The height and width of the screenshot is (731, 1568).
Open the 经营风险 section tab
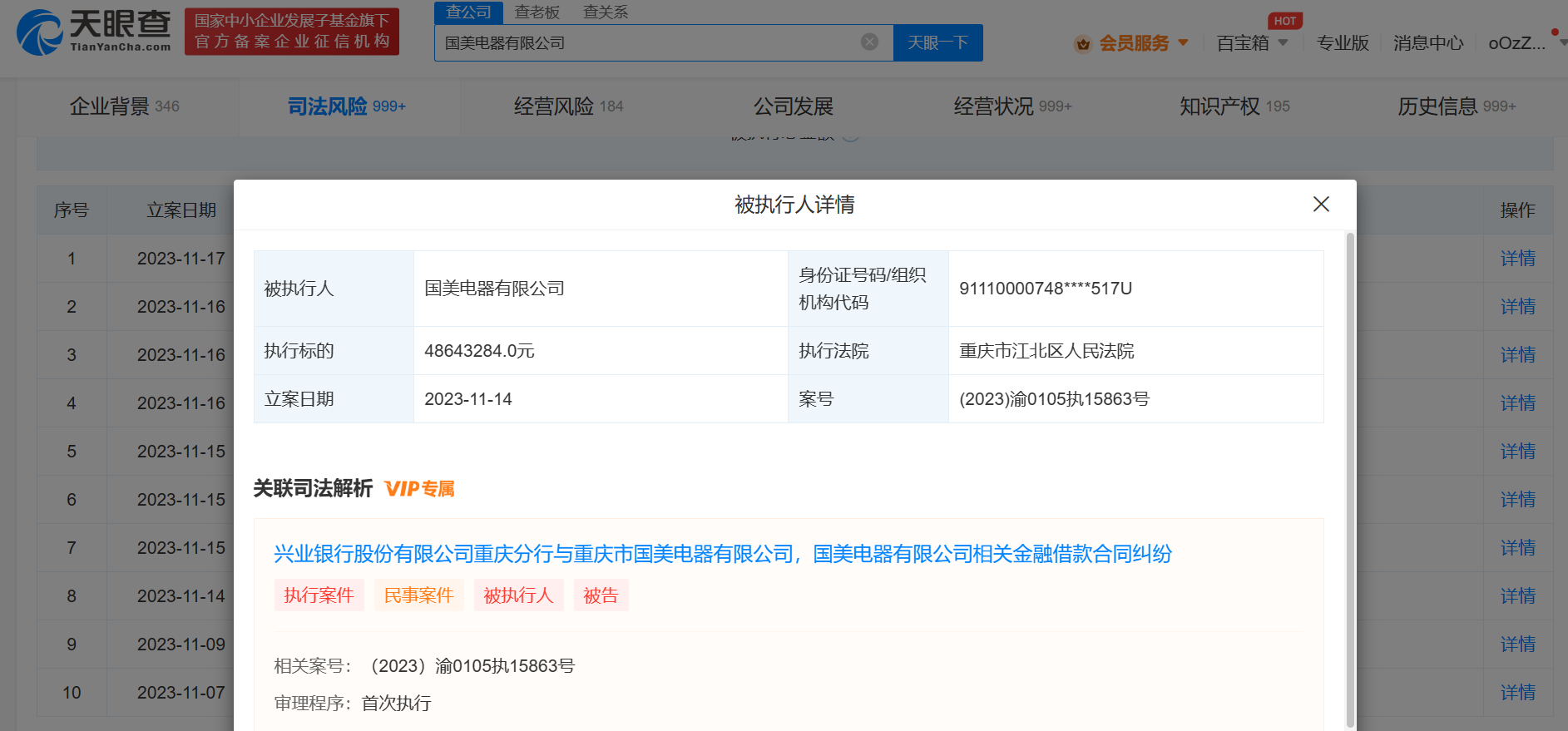pos(568,106)
